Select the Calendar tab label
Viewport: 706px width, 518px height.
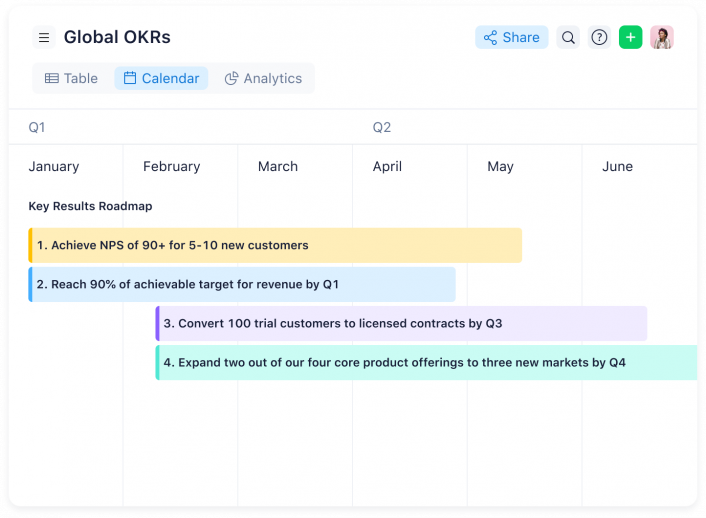coord(170,78)
